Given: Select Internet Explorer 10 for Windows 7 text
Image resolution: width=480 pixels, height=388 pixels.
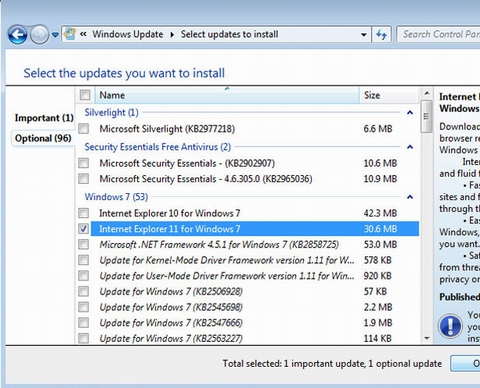Looking at the screenshot, I should click(x=169, y=213).
